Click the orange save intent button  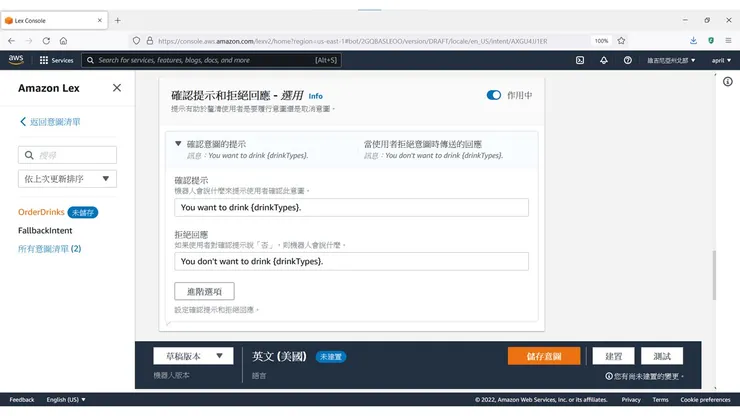pos(544,356)
